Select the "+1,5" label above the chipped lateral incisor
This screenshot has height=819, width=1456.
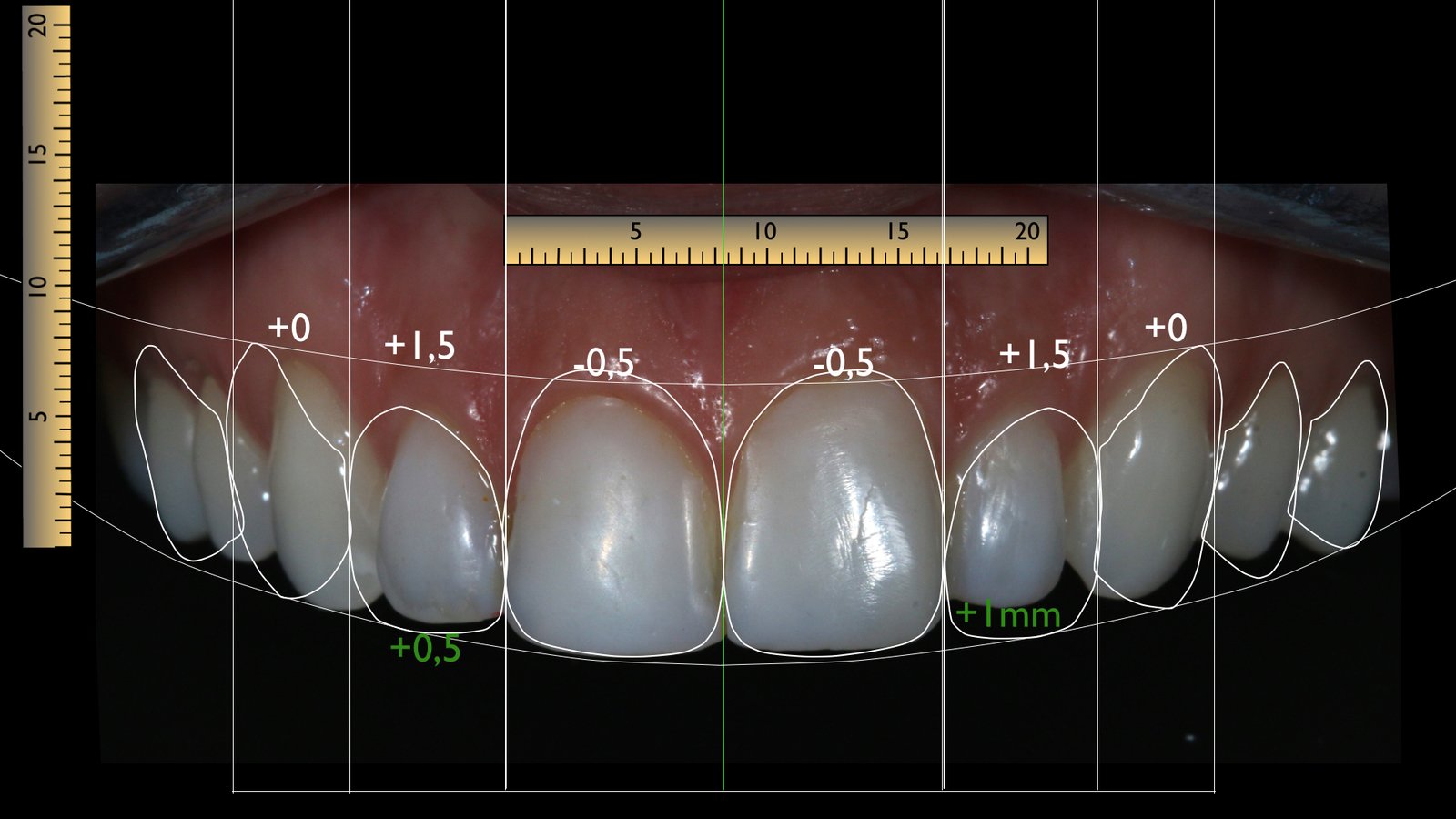(420, 346)
